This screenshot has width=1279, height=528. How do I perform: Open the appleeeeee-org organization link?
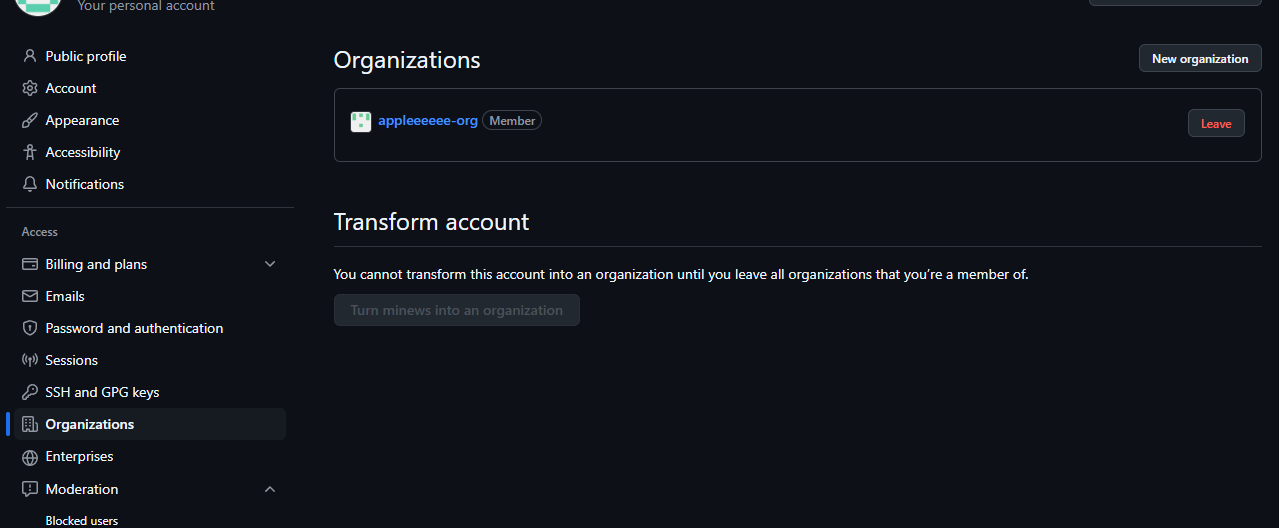pyautogui.click(x=428, y=121)
